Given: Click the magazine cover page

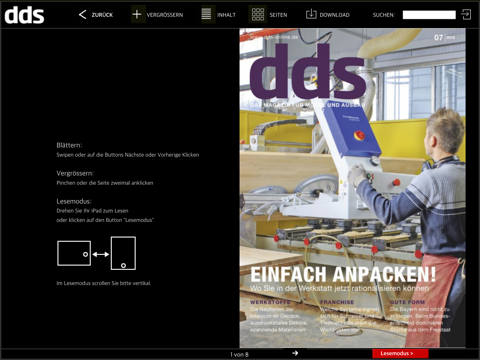Looking at the screenshot, I should pyautogui.click(x=352, y=188).
